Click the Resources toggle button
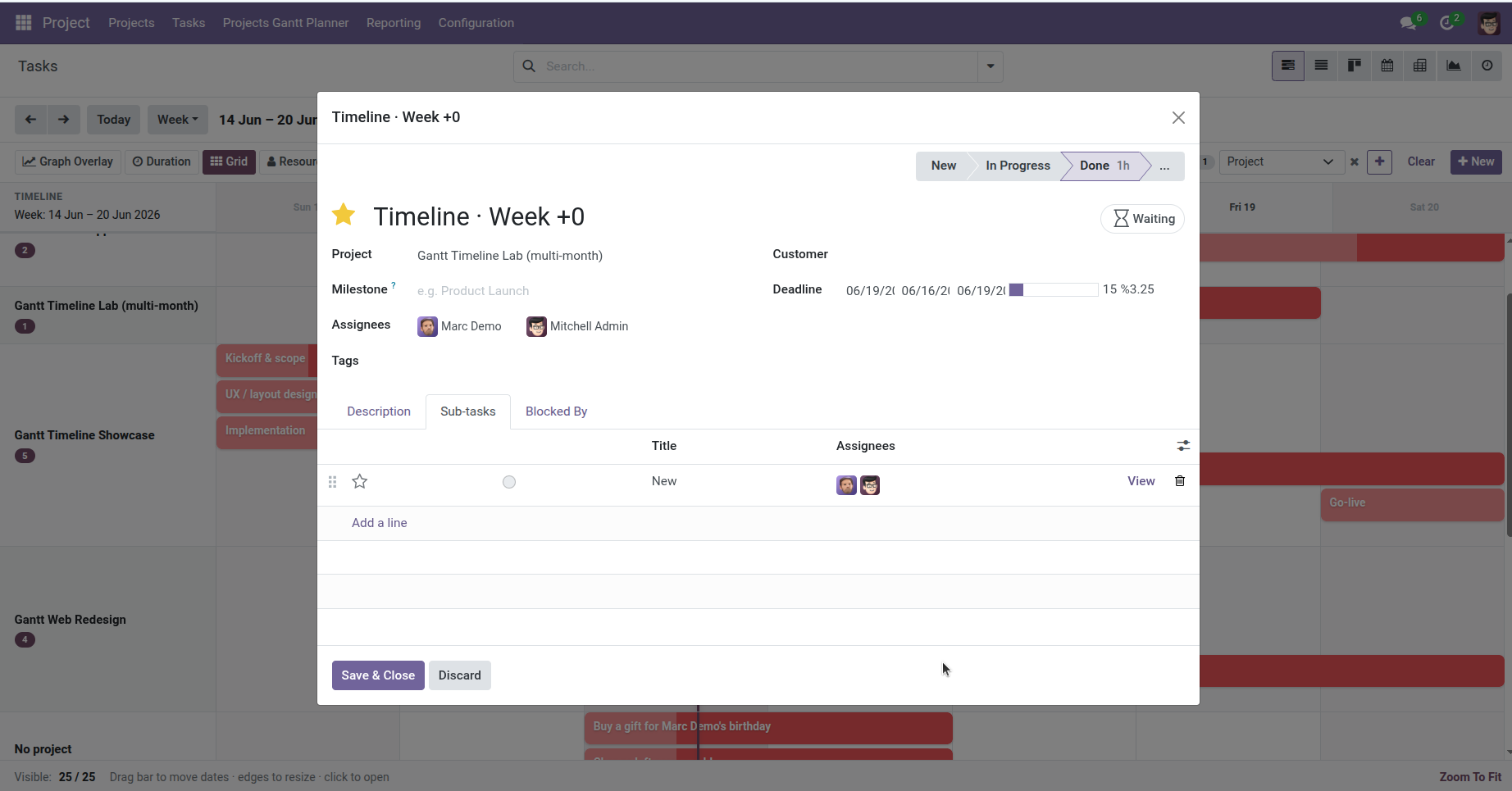 [290, 161]
